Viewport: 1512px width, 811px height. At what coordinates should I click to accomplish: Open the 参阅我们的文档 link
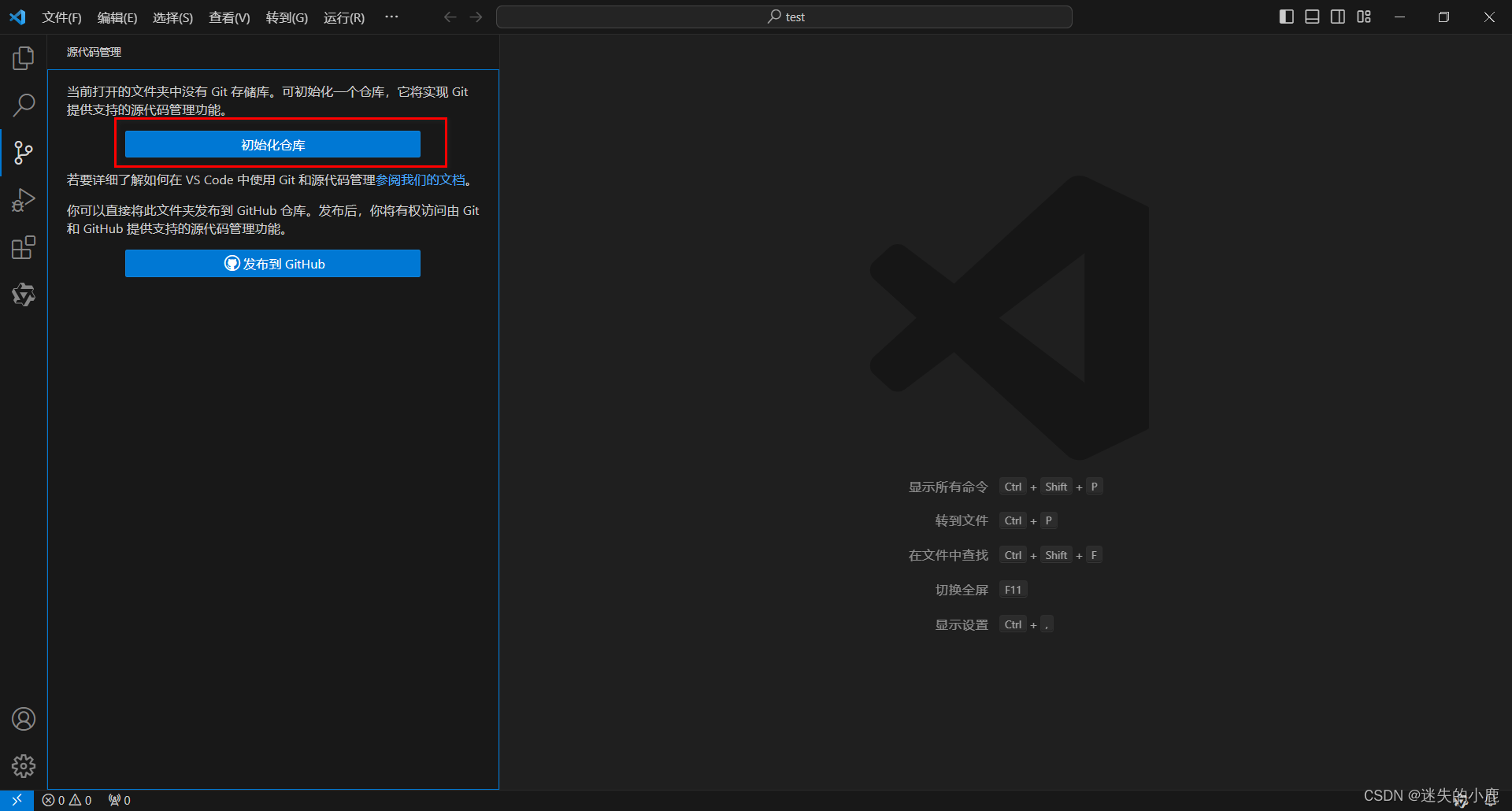click(421, 180)
